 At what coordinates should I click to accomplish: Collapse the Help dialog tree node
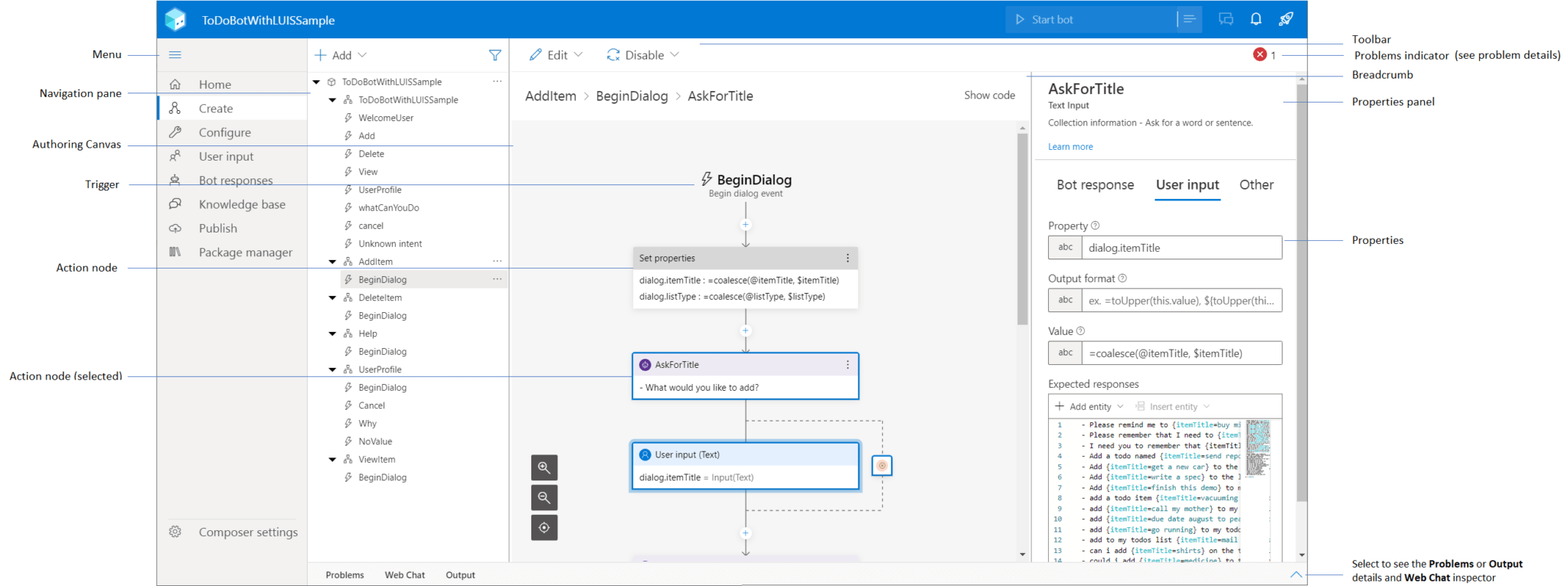332,334
